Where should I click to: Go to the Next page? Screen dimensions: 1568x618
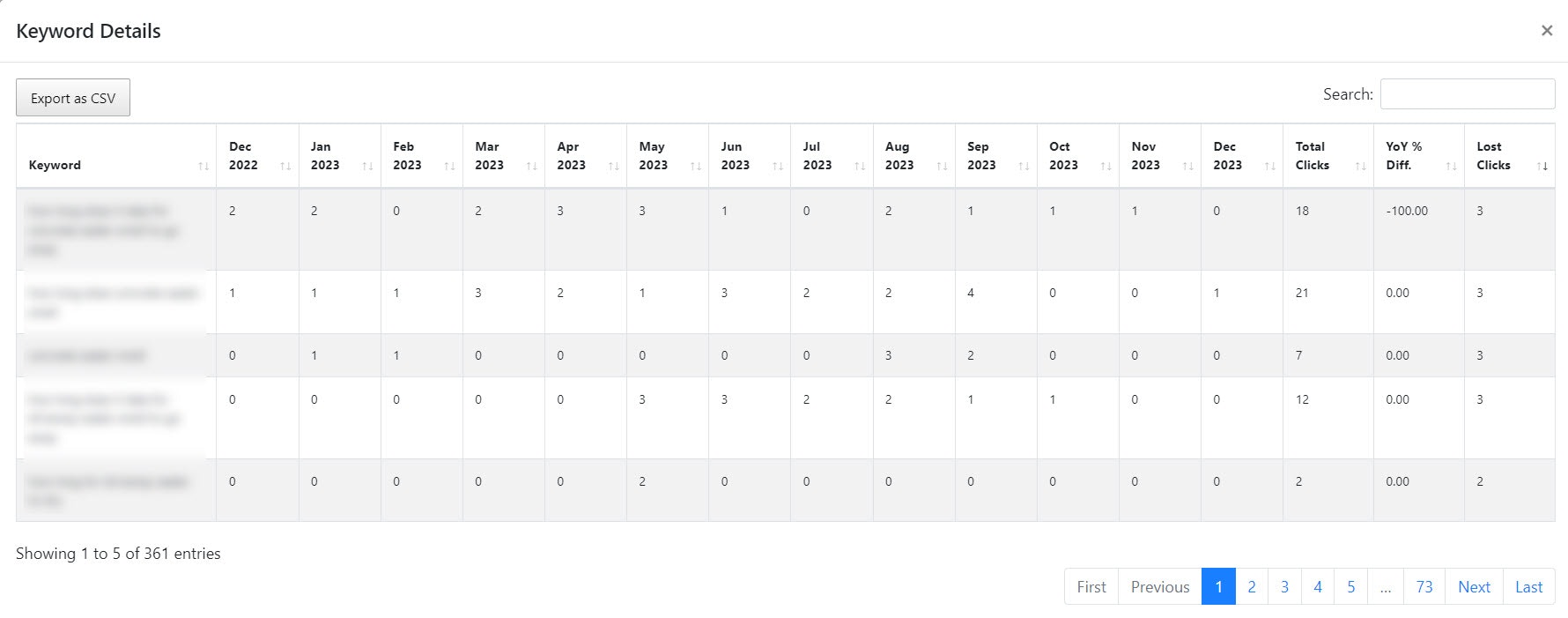pyautogui.click(x=1474, y=587)
